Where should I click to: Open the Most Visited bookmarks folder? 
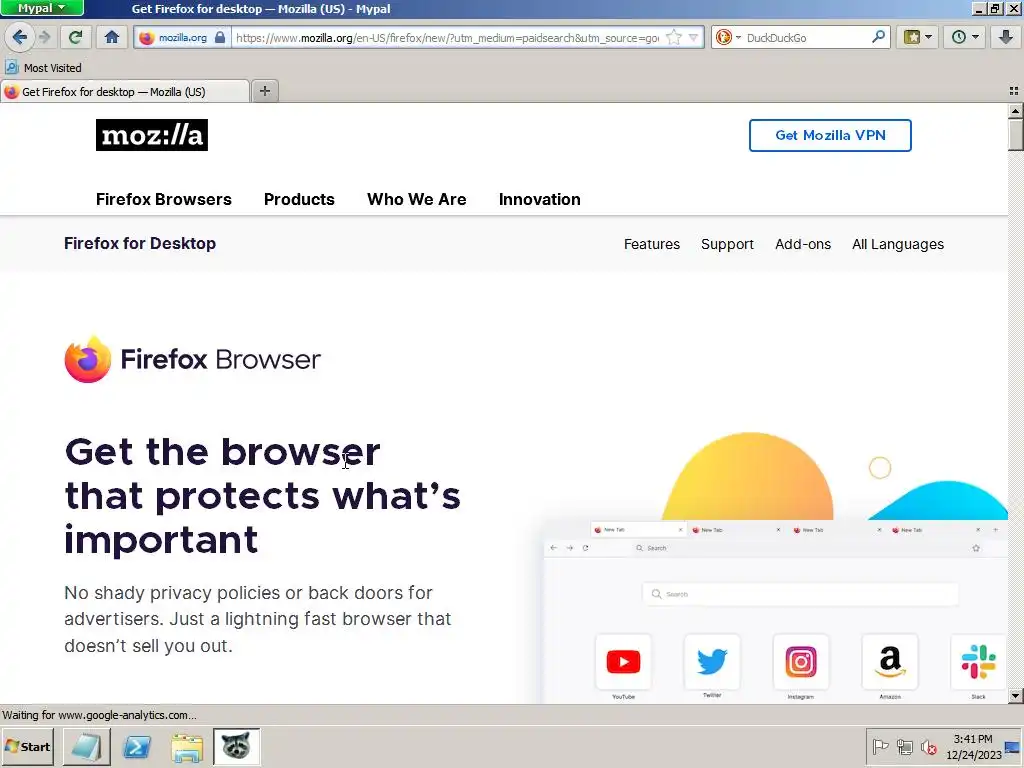click(43, 68)
